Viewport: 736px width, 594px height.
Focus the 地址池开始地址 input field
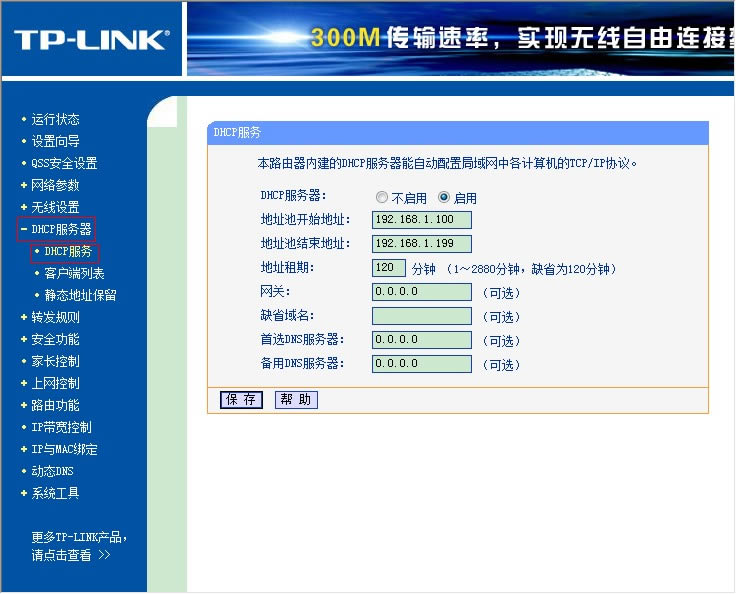(422, 219)
